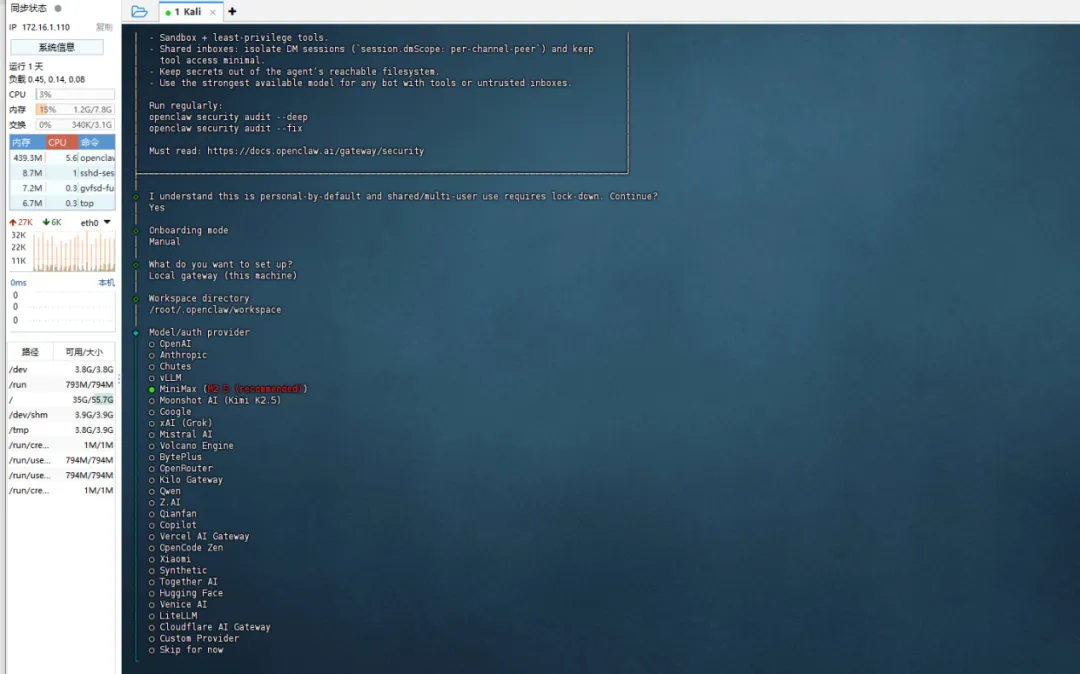The height and width of the screenshot is (674, 1080).
Task: Click the openclaw process row
Action: [62, 158]
